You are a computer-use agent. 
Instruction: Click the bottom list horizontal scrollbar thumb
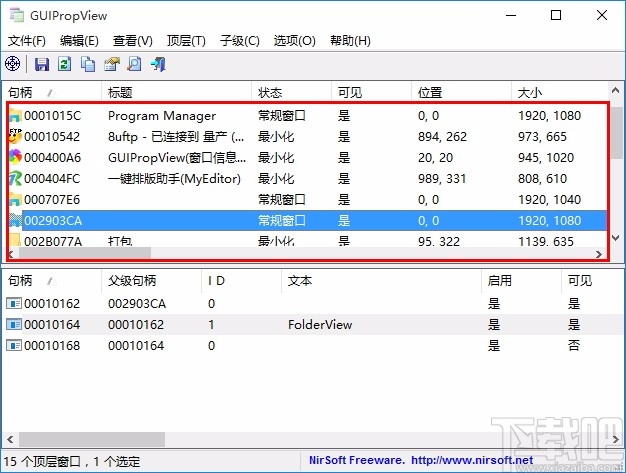pyautogui.click(x=92, y=439)
